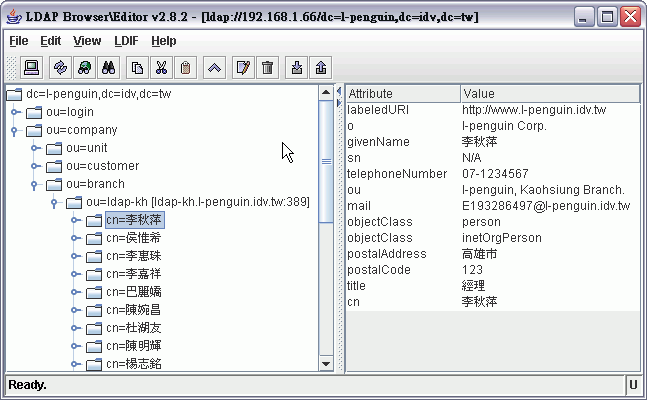The image size is (647, 400).
Task: Expand the ou=customer tree node
Action: pyautogui.click(x=35, y=166)
